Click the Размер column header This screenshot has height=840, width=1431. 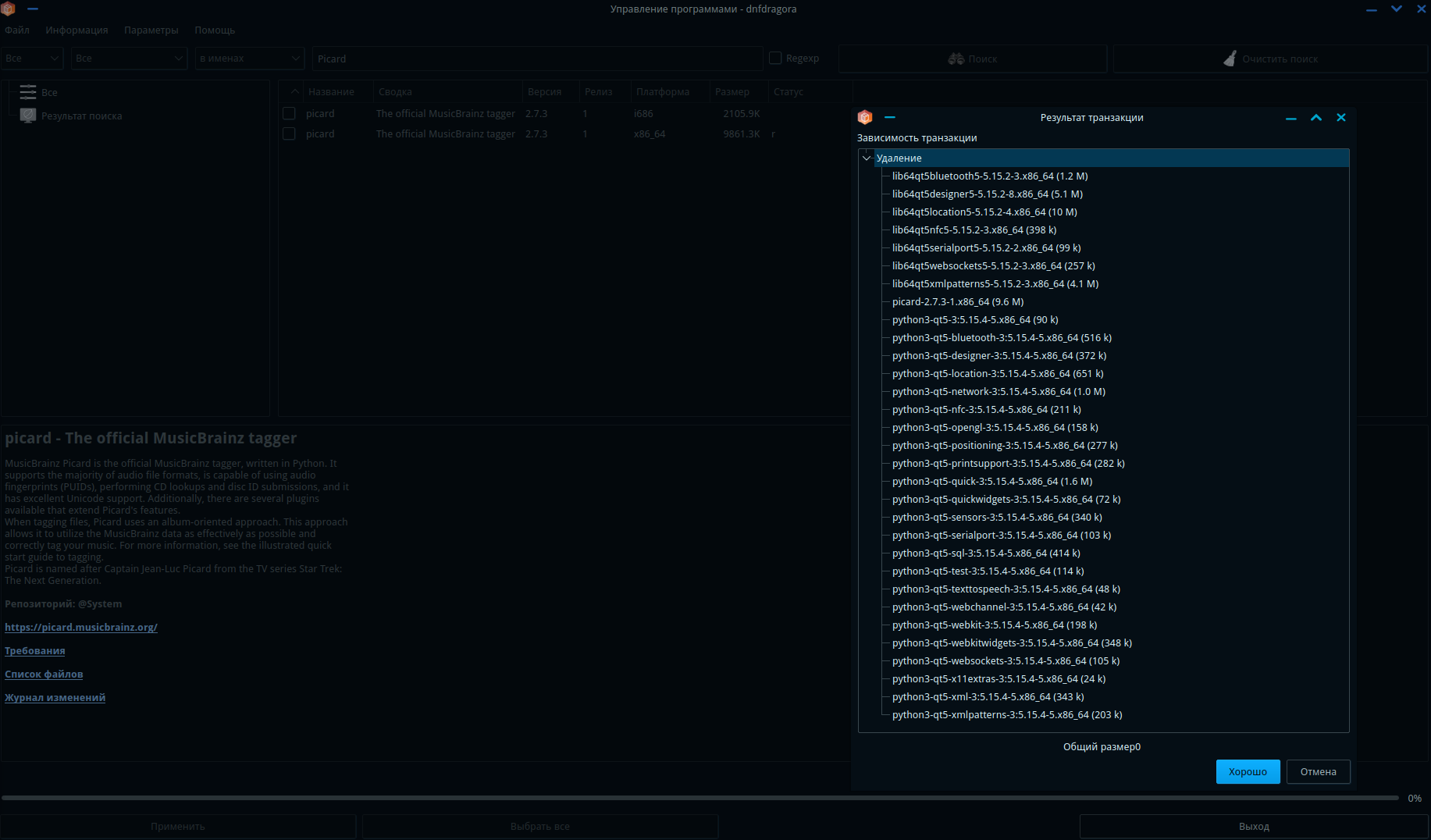(739, 91)
